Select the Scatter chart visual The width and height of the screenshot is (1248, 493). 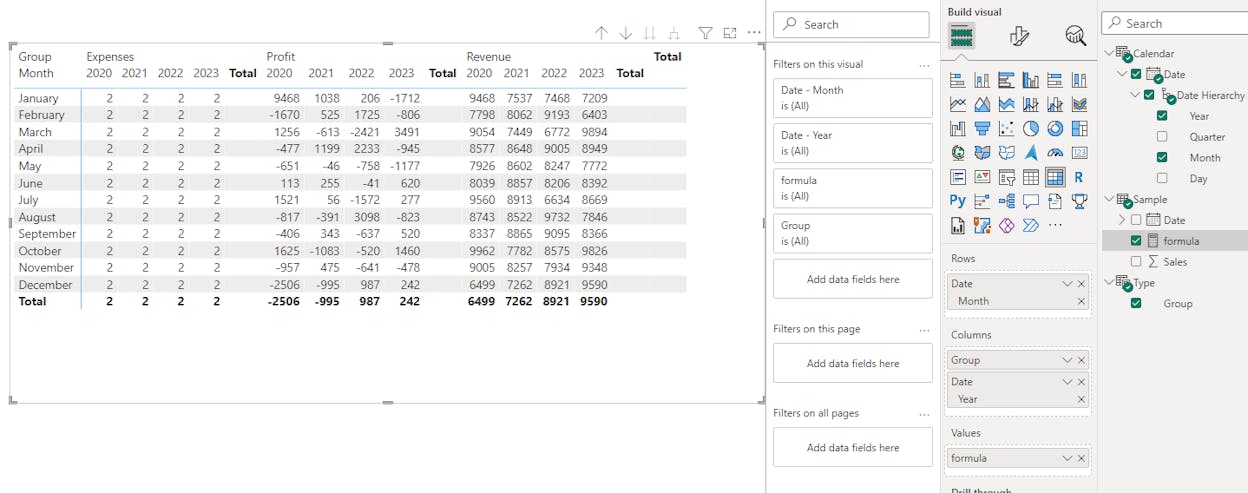coord(1006,128)
